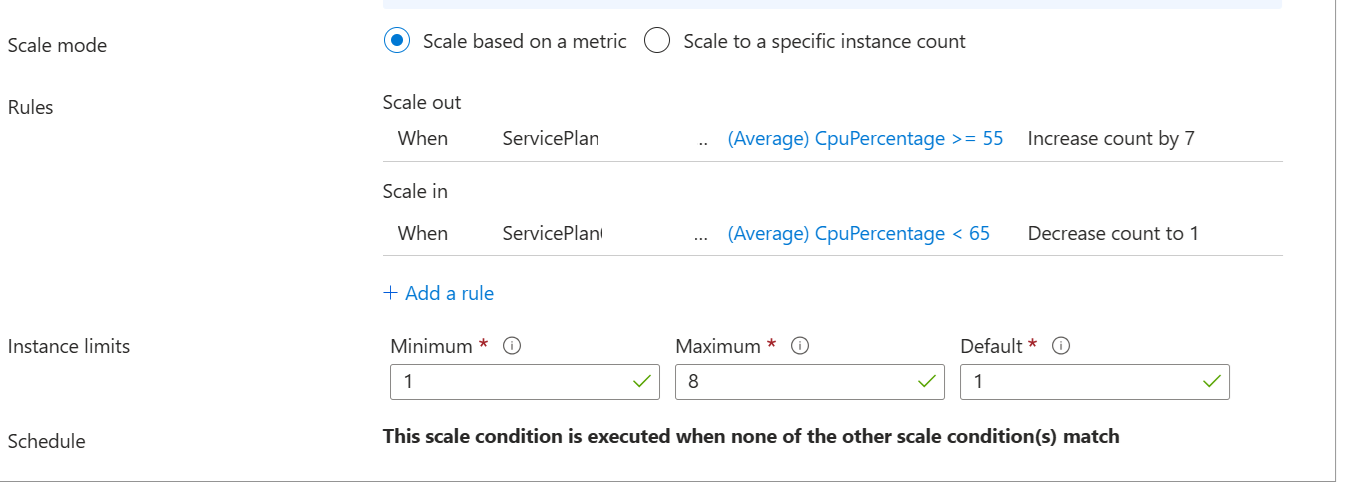Open the CpuPercentage < 65 scale-in rule

[858, 234]
